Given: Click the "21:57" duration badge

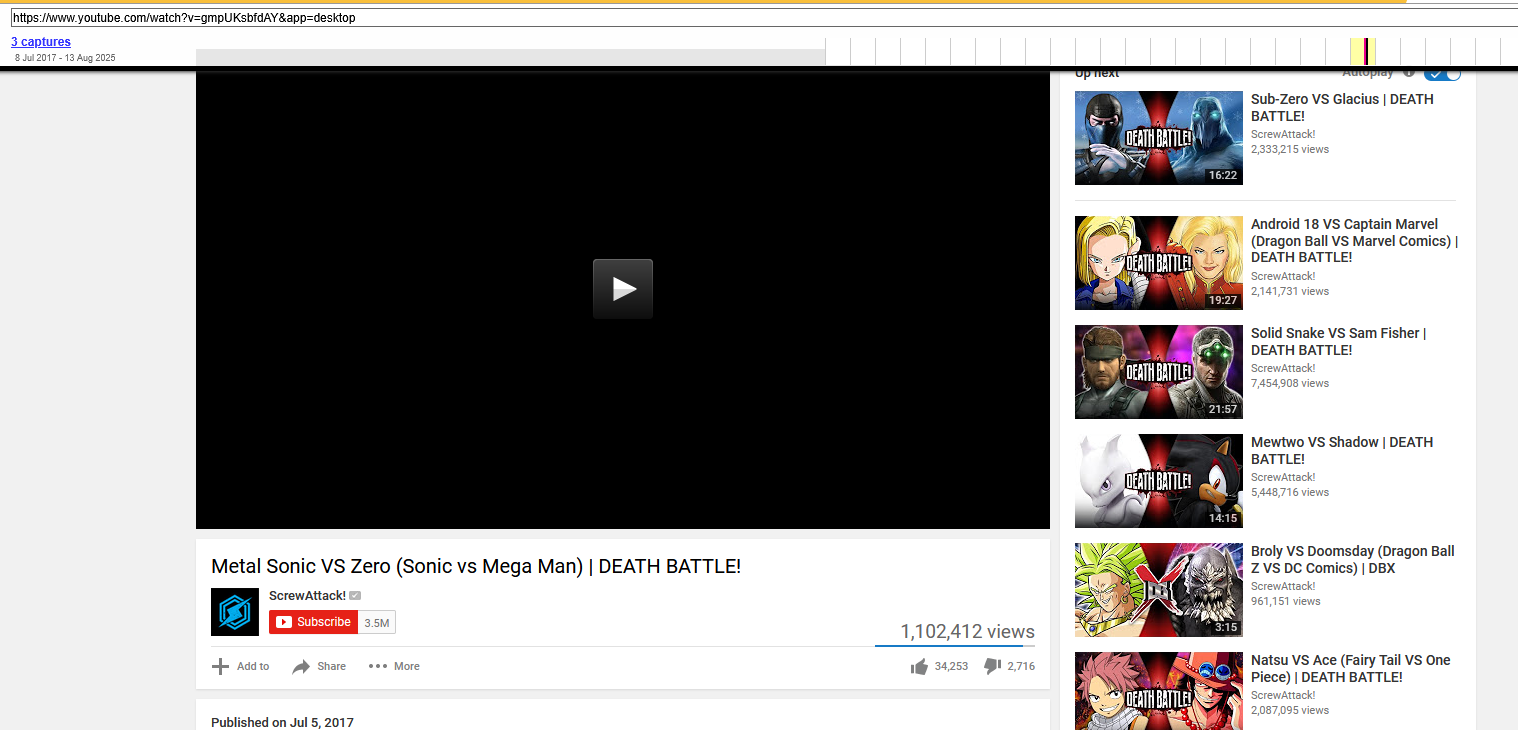Looking at the screenshot, I should click(x=1223, y=409).
